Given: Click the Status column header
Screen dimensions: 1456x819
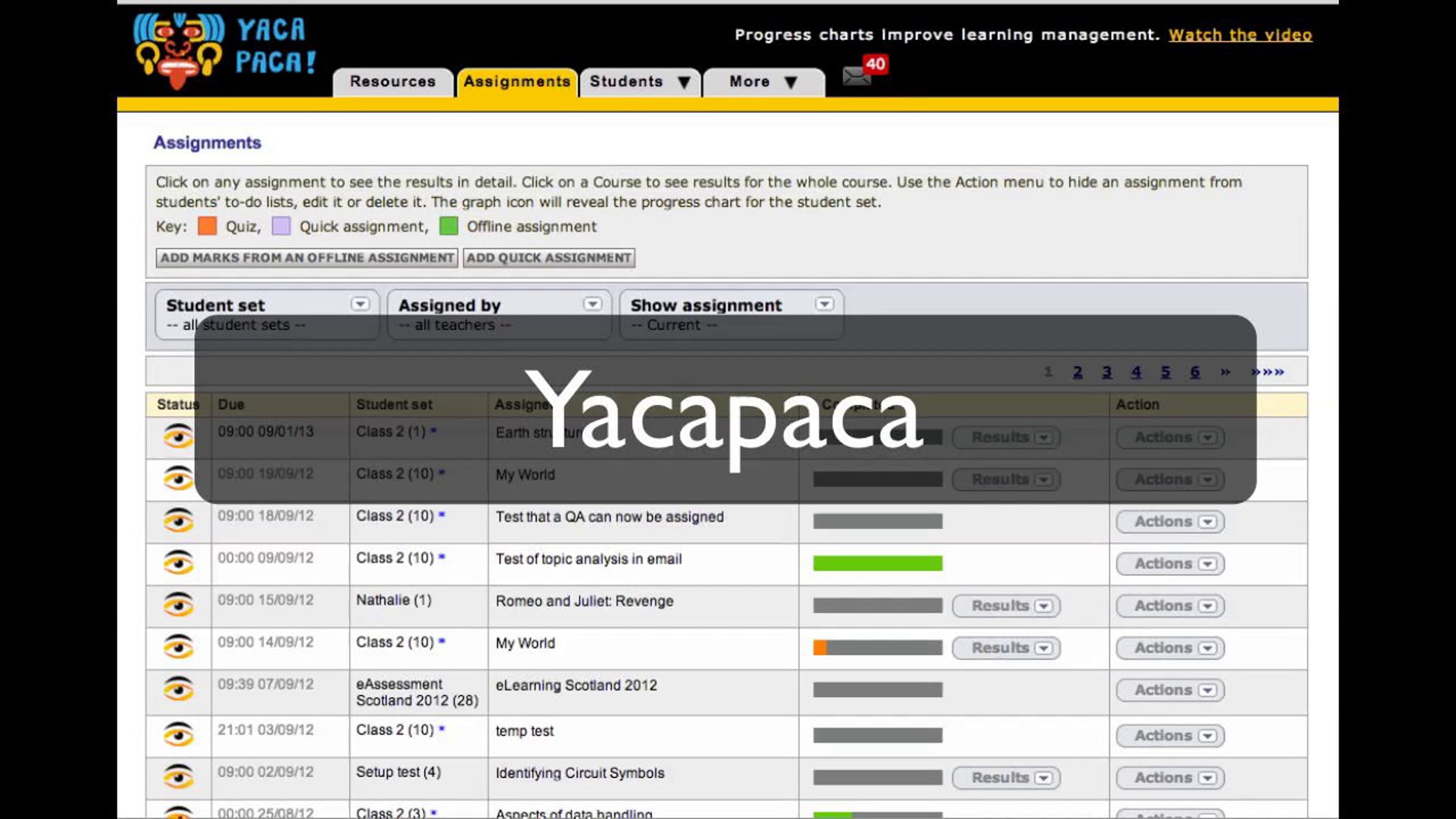Looking at the screenshot, I should [x=178, y=405].
